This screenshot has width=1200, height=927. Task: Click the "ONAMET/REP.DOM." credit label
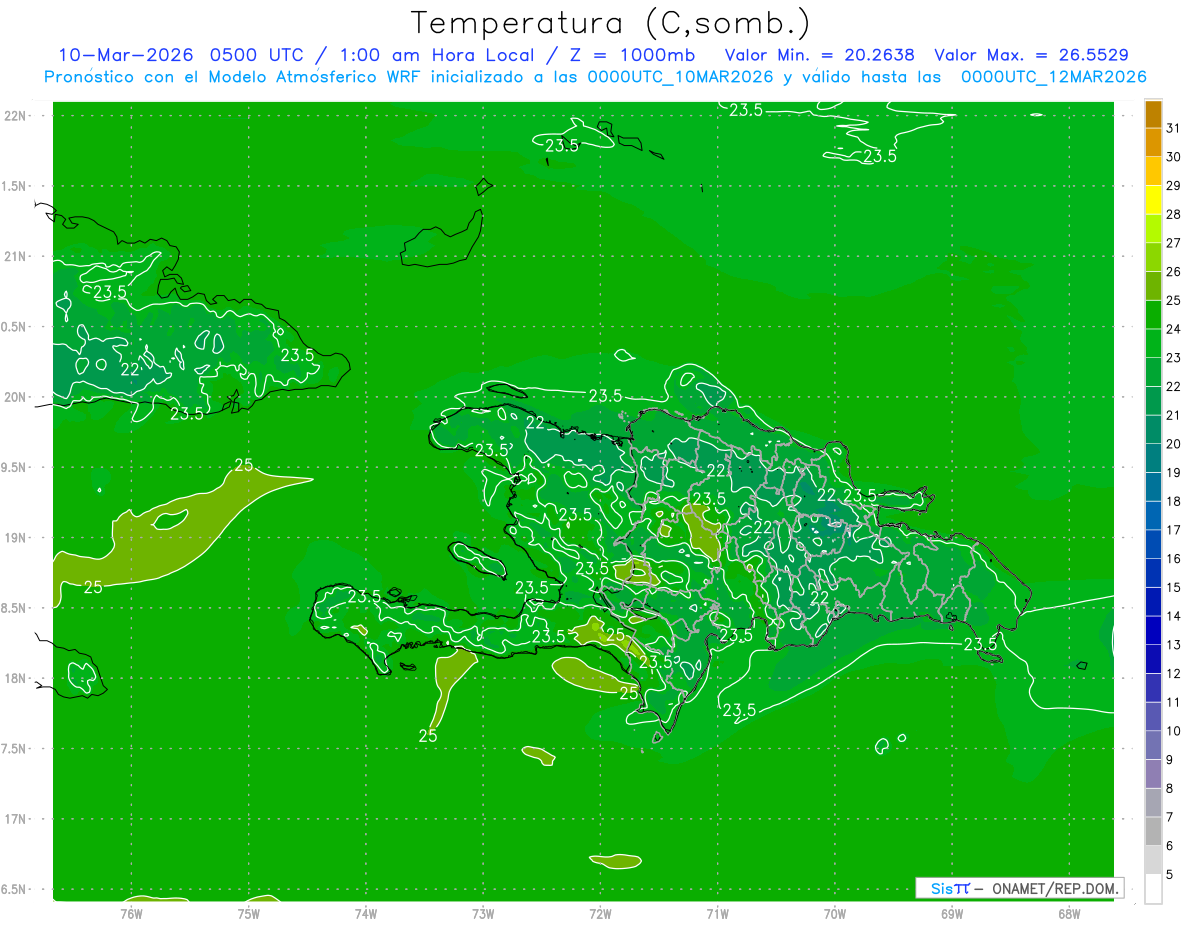click(1056, 888)
